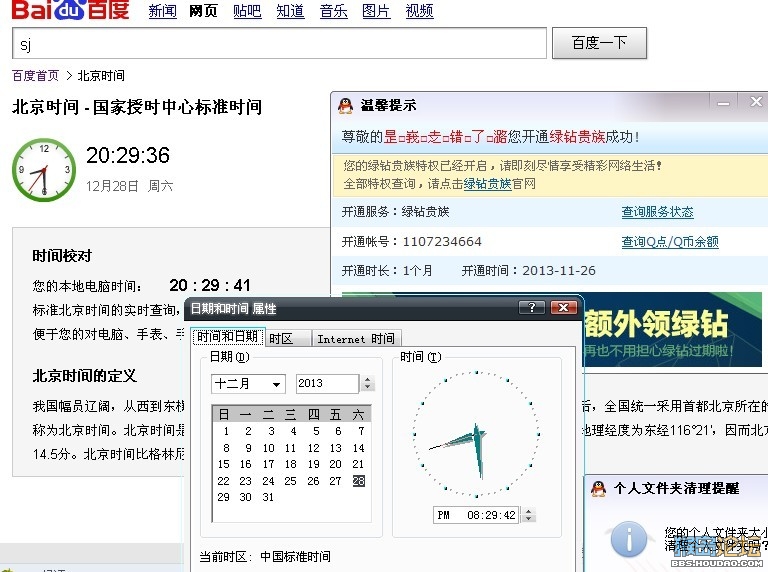768x572 pixels.
Task: Minimize the 温馨提示 window
Action: [723, 103]
